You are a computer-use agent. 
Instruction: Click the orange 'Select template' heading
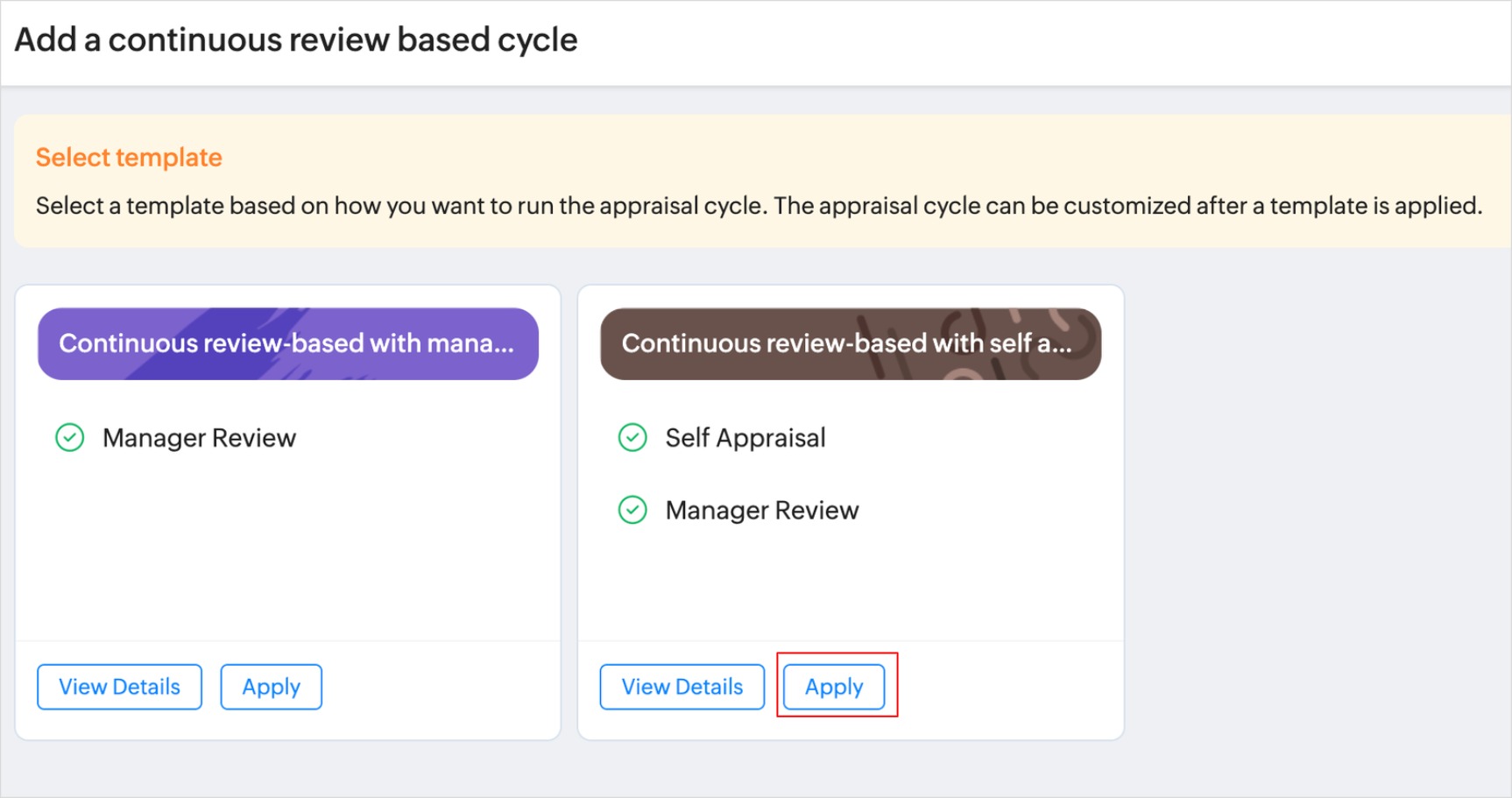[x=129, y=157]
